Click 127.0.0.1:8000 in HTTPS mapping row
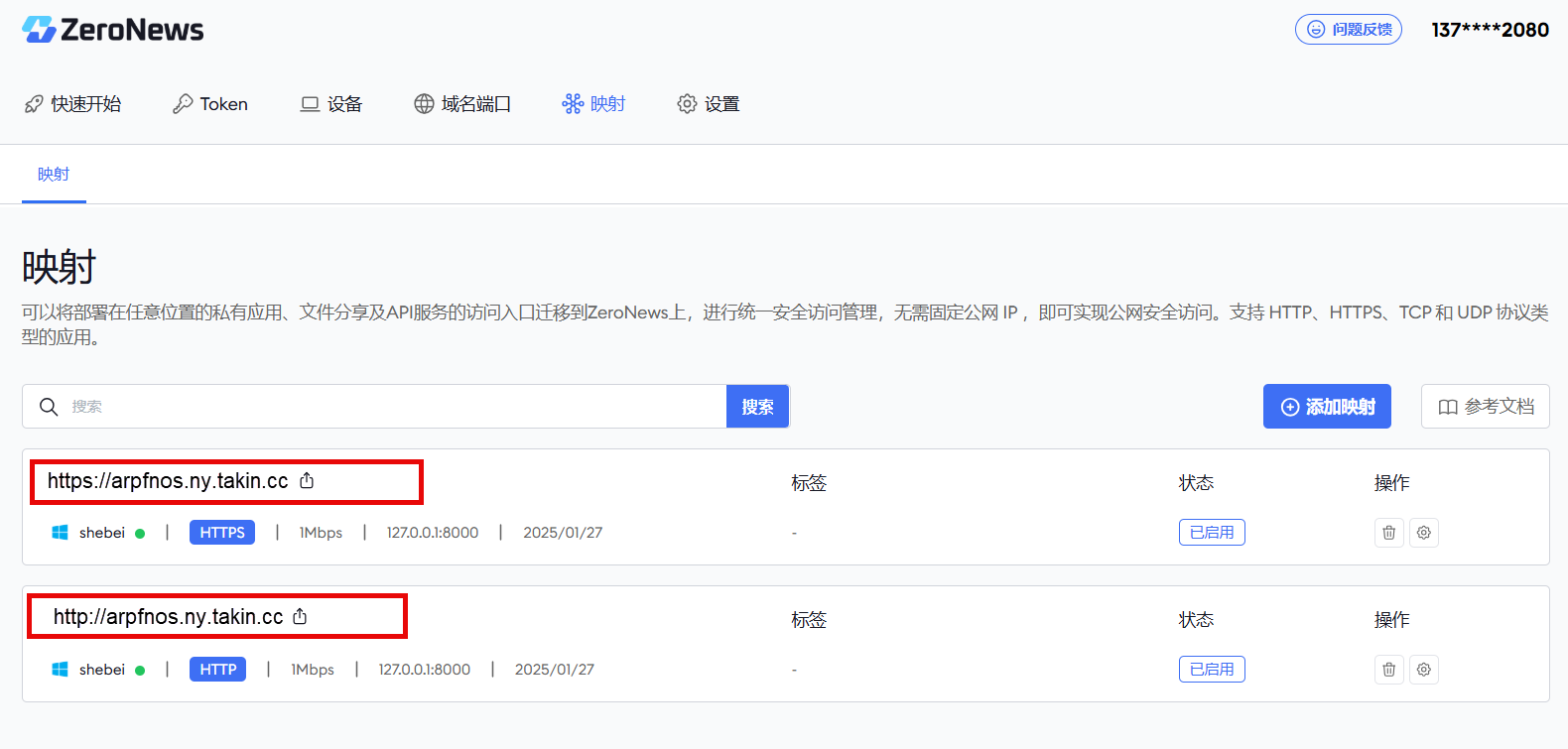 433,533
